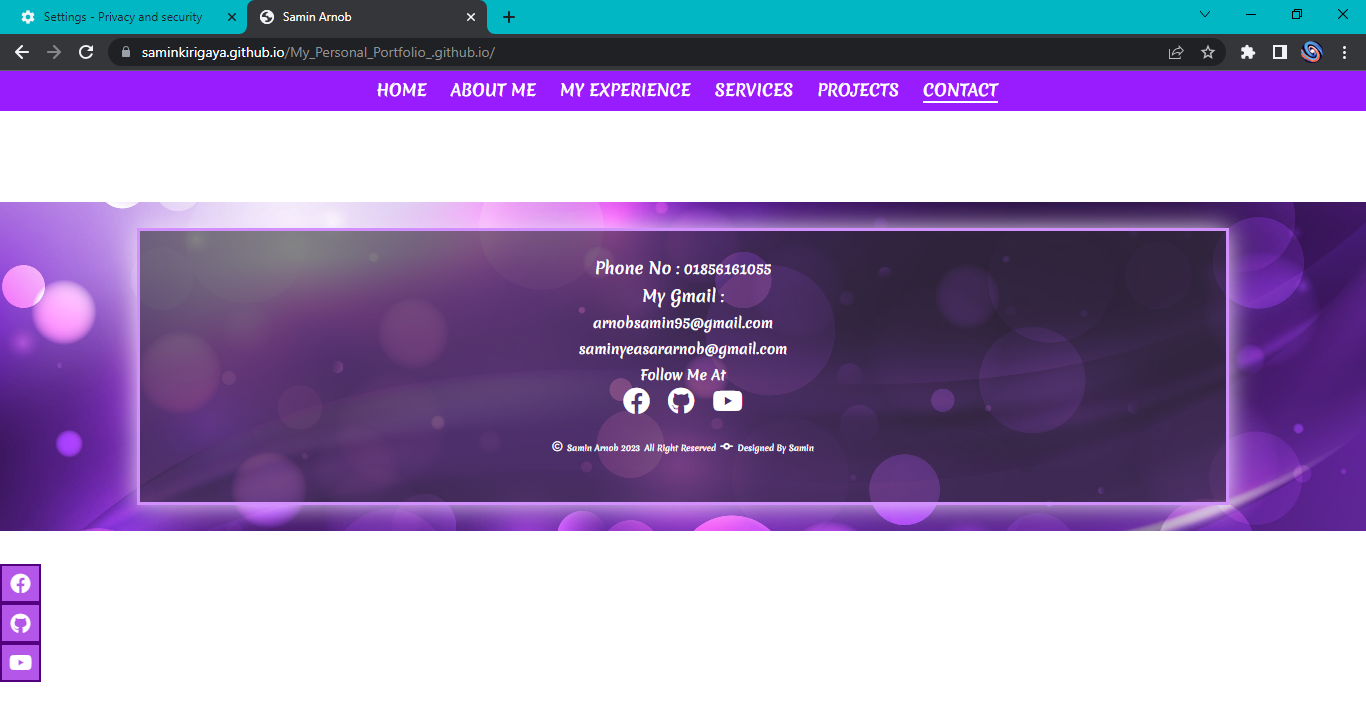Click the share icon in the toolbar
Image resolution: width=1366 pixels, height=728 pixels.
[1176, 52]
